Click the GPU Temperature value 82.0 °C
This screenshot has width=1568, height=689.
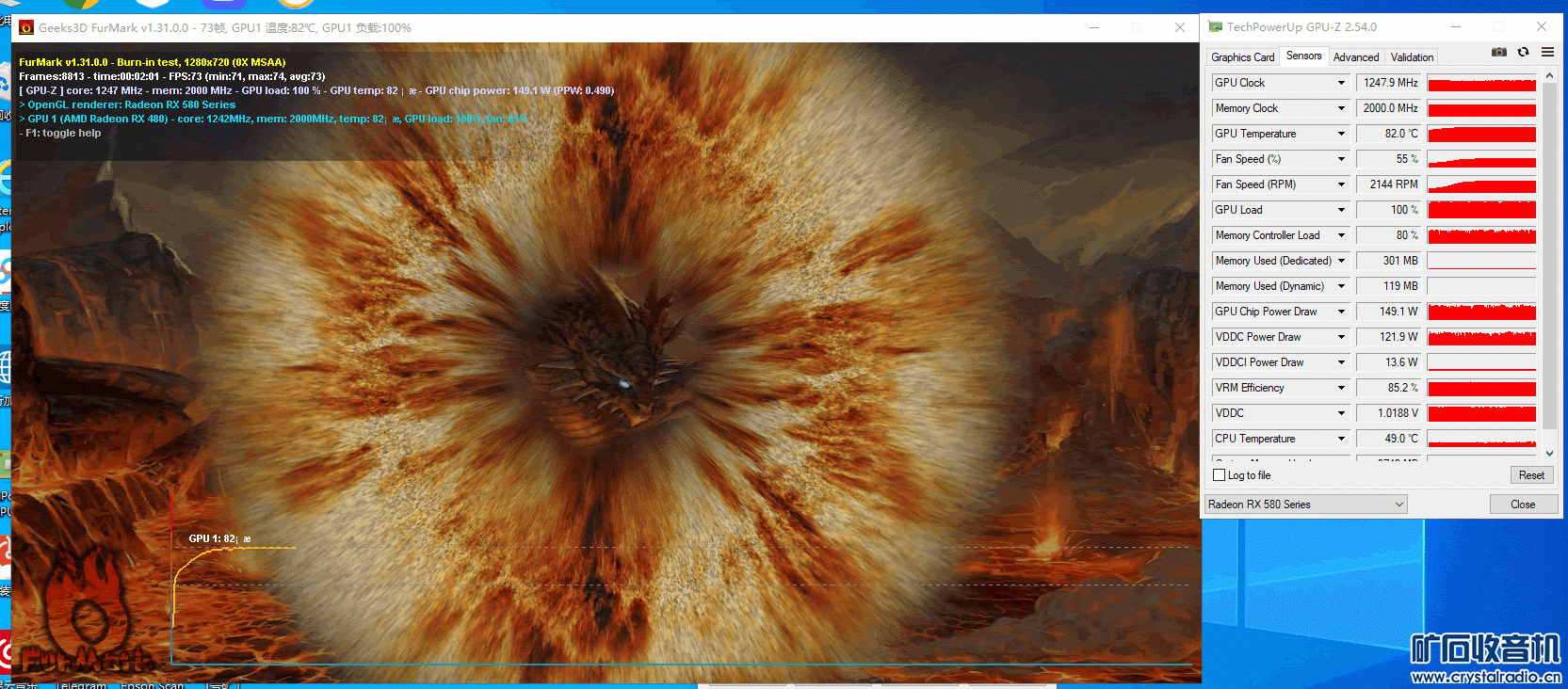pos(1389,134)
